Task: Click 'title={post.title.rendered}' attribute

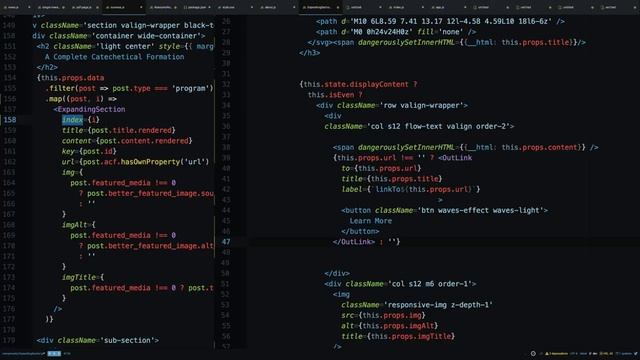Action: point(119,130)
